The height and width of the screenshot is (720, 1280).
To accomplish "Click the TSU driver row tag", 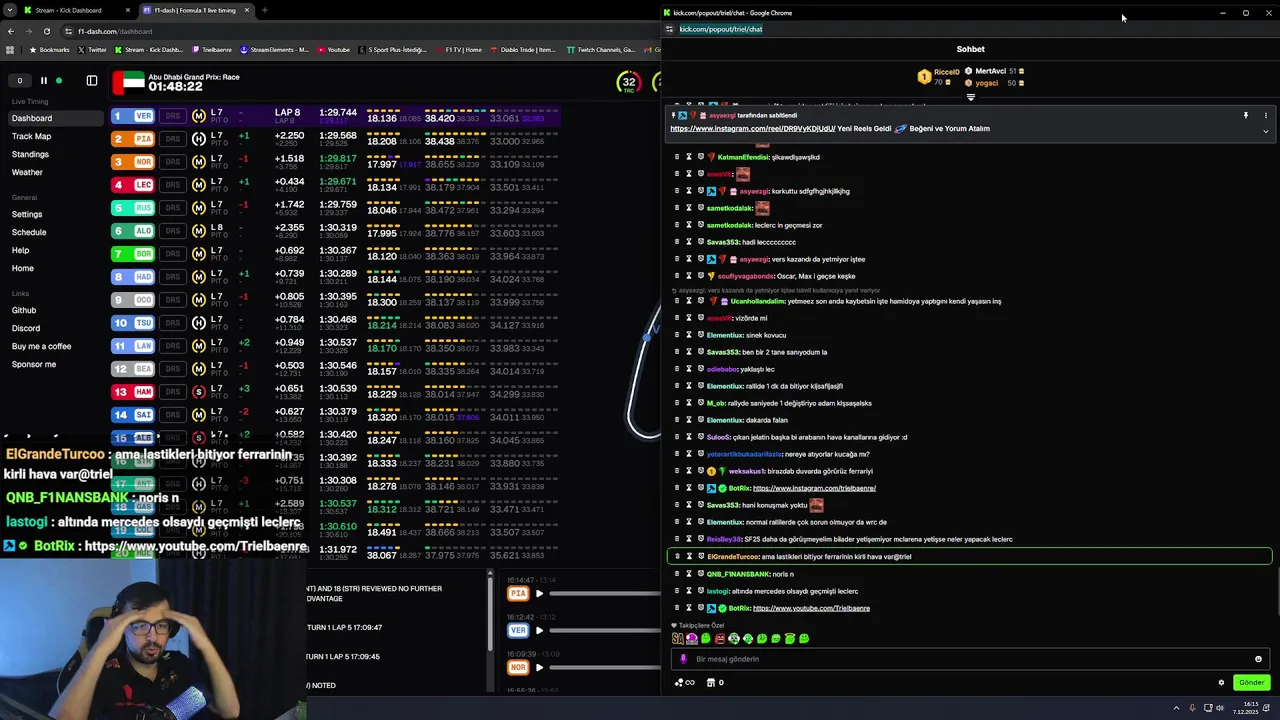I will [133, 323].
